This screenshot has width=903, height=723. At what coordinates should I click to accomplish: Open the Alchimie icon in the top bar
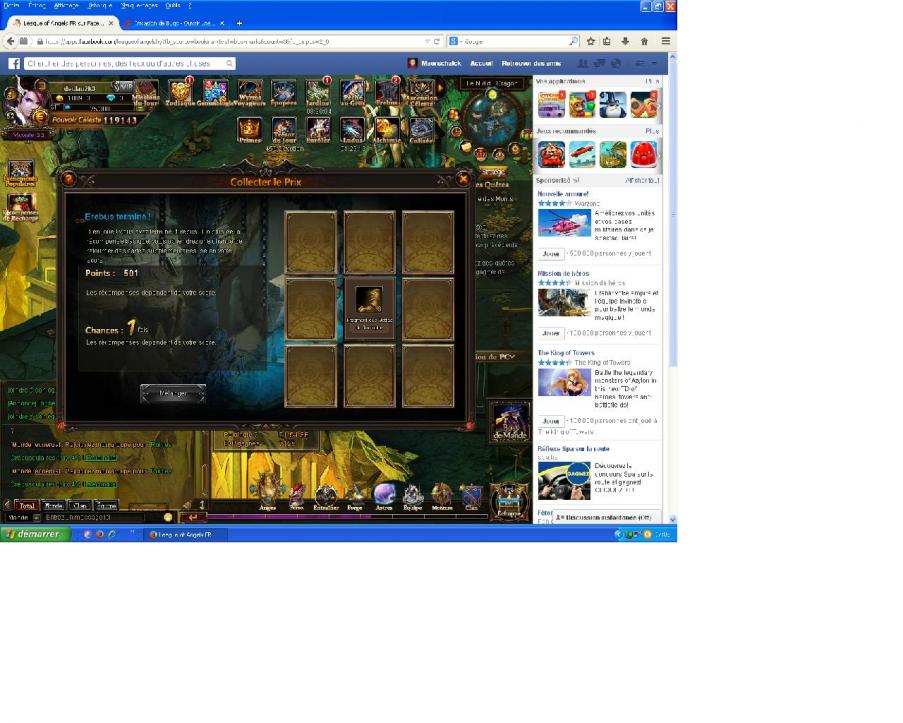click(x=387, y=130)
